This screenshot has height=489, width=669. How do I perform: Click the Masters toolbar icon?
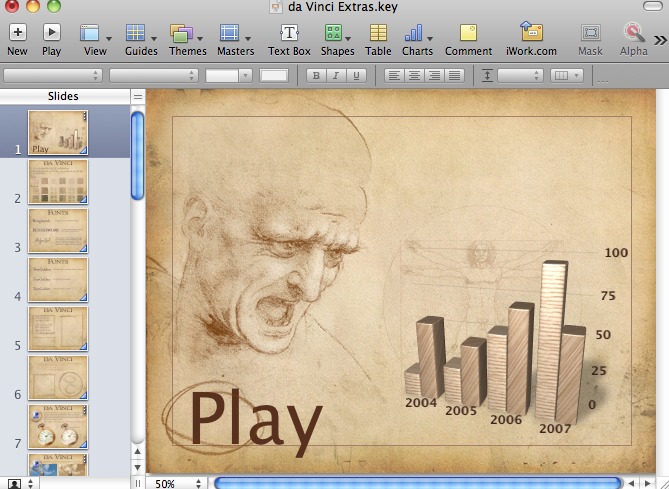coord(230,33)
